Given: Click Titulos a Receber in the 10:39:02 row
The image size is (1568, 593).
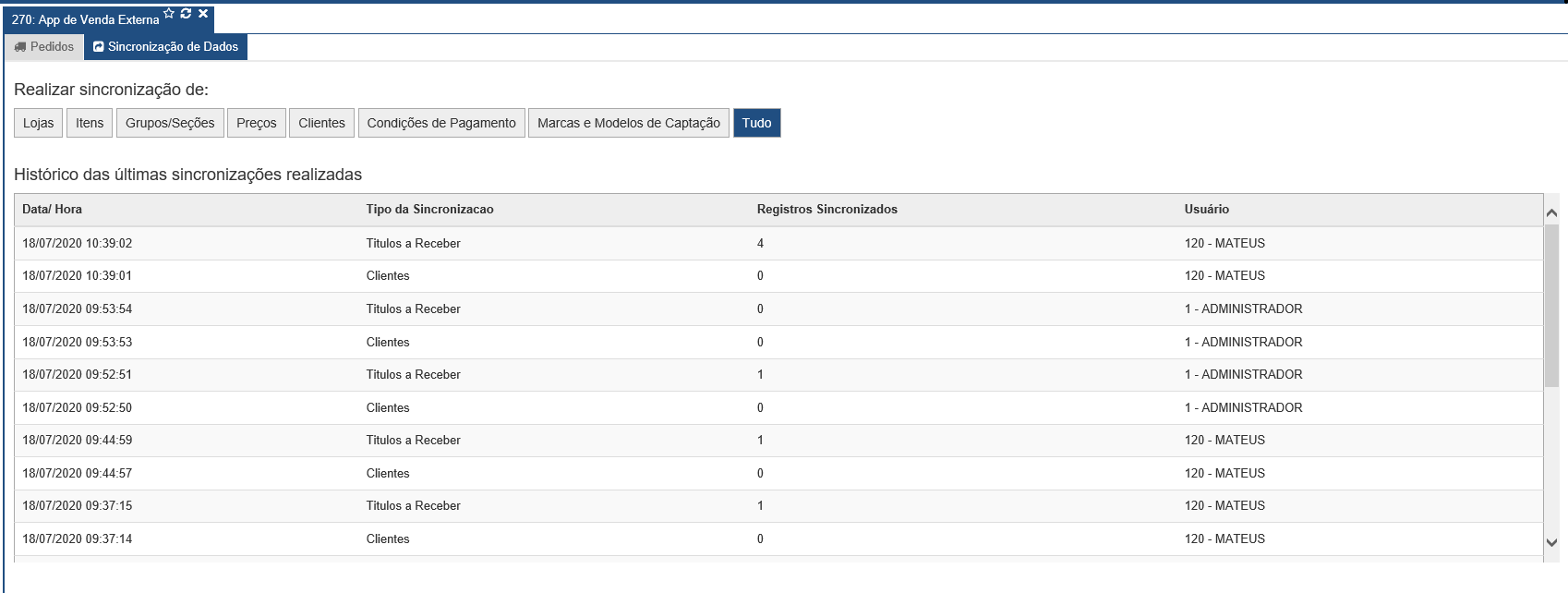Looking at the screenshot, I should pos(413,244).
